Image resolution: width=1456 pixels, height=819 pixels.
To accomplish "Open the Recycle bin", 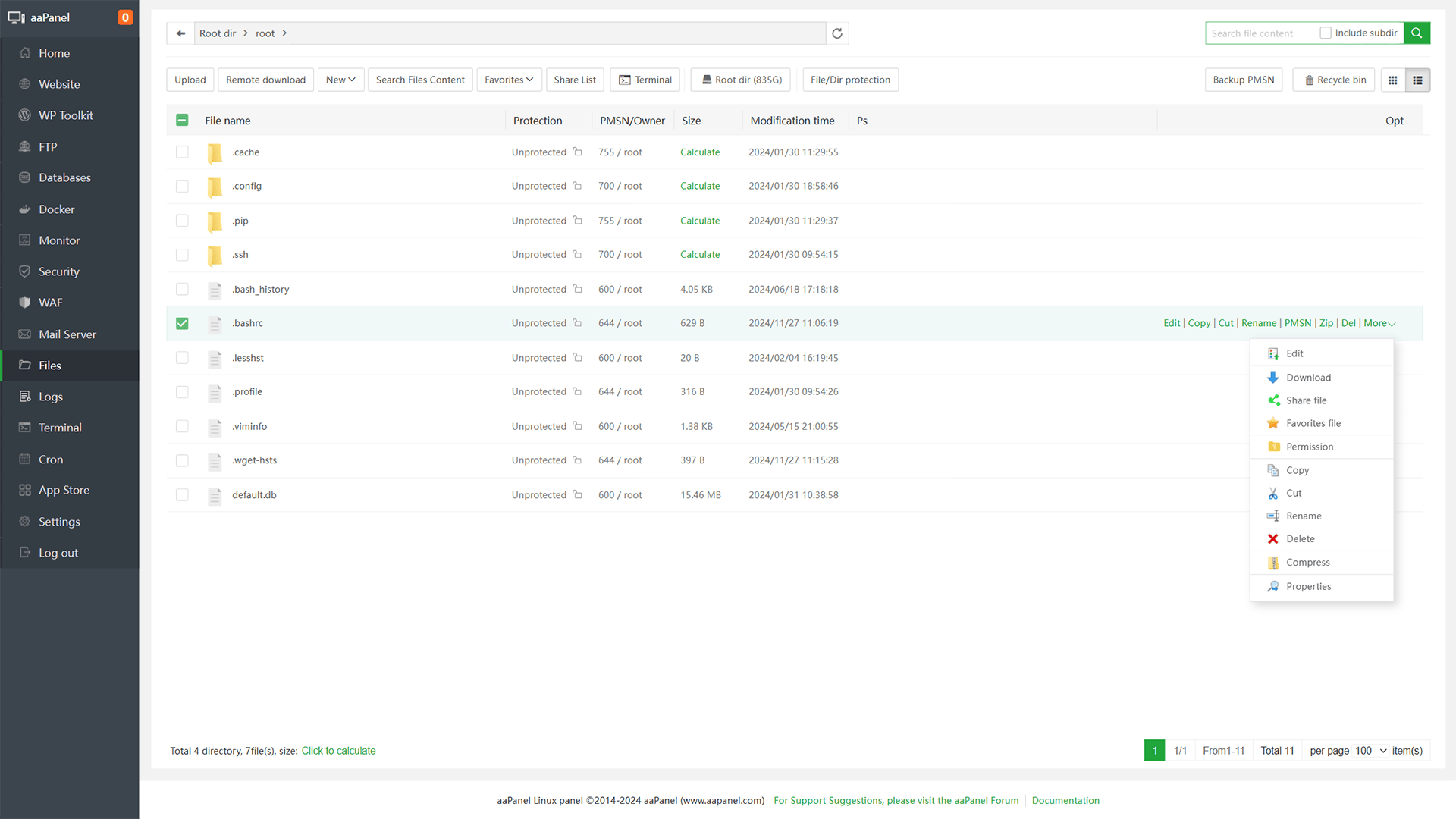I will (x=1334, y=80).
